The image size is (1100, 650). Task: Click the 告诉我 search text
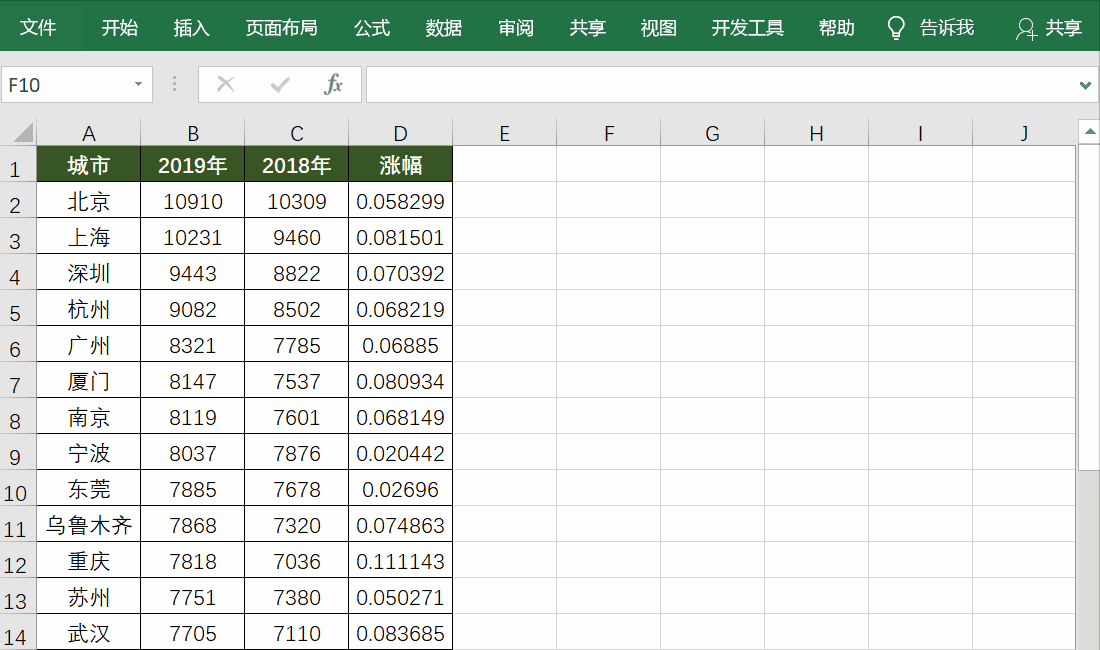(946, 27)
